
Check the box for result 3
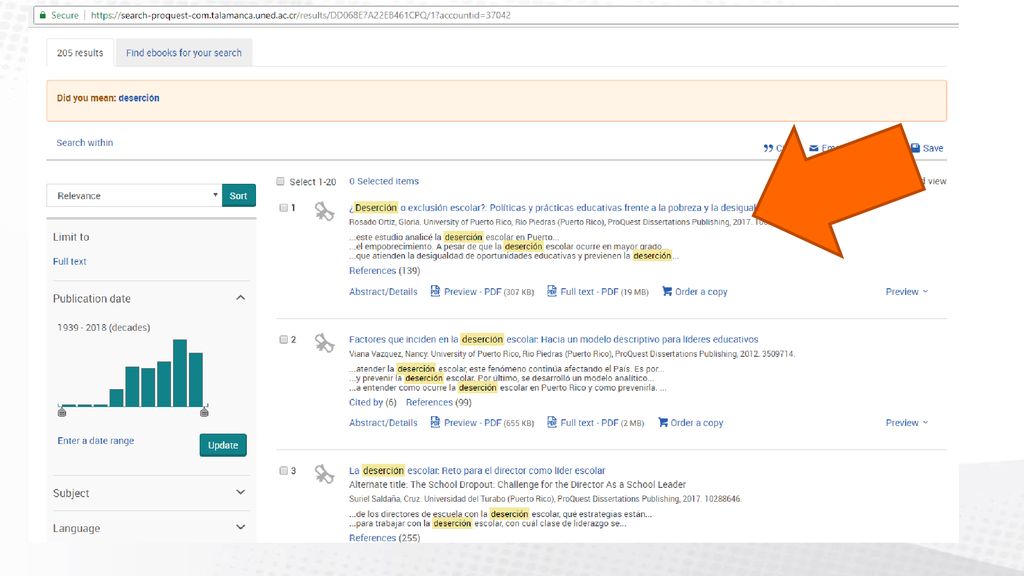point(283,470)
